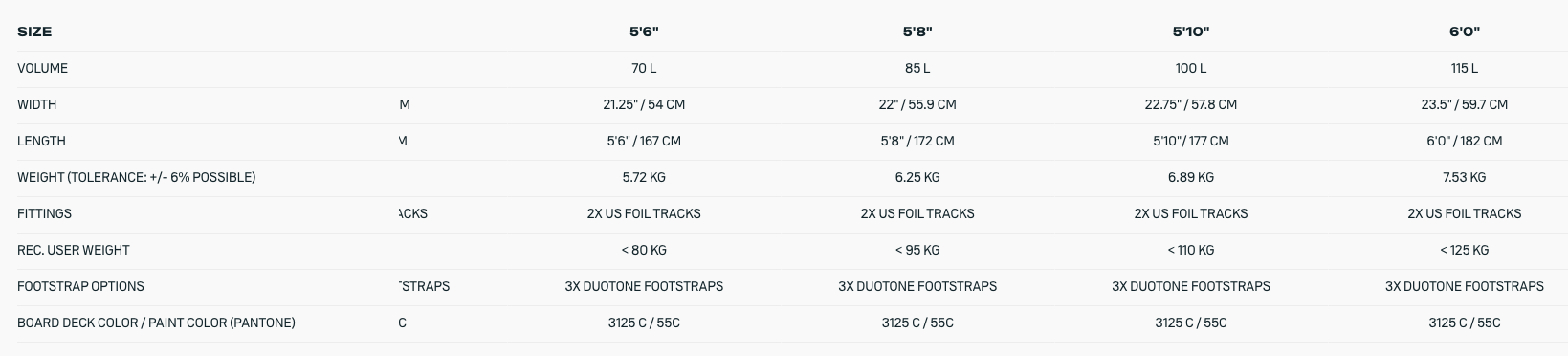Click the FITTINGS row label
The image size is (1568, 356).
pyautogui.click(x=44, y=213)
